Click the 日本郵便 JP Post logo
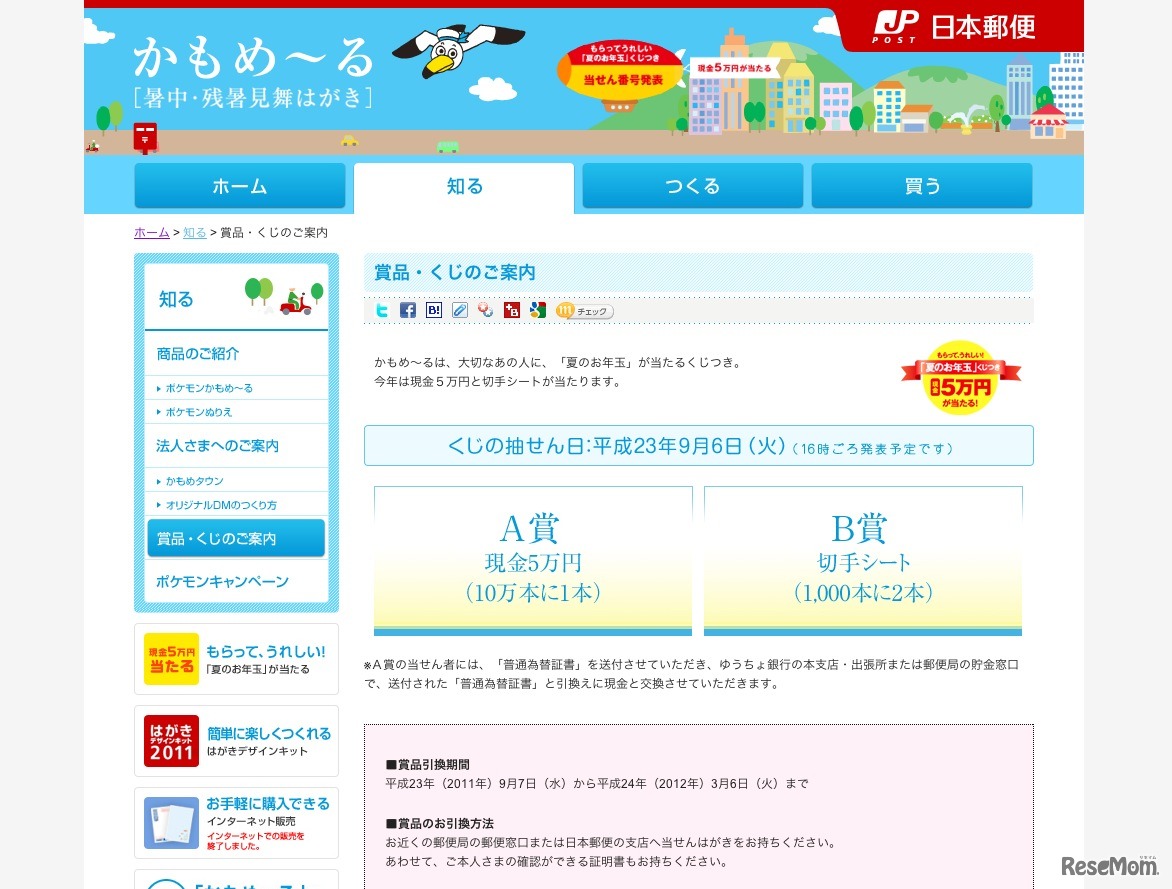 click(954, 27)
